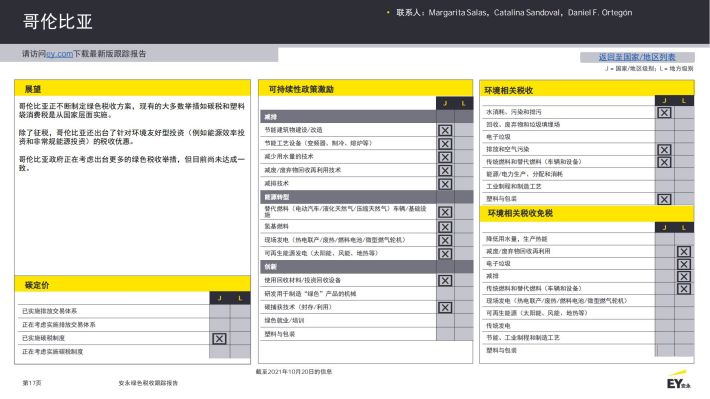
Task: Click the 返回至国家/地区列表 link
Action: (x=637, y=57)
